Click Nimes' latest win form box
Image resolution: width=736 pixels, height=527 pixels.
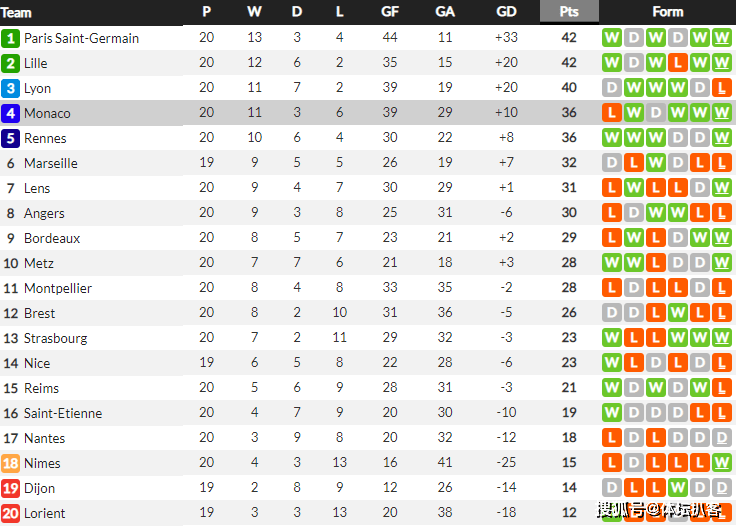721,463
